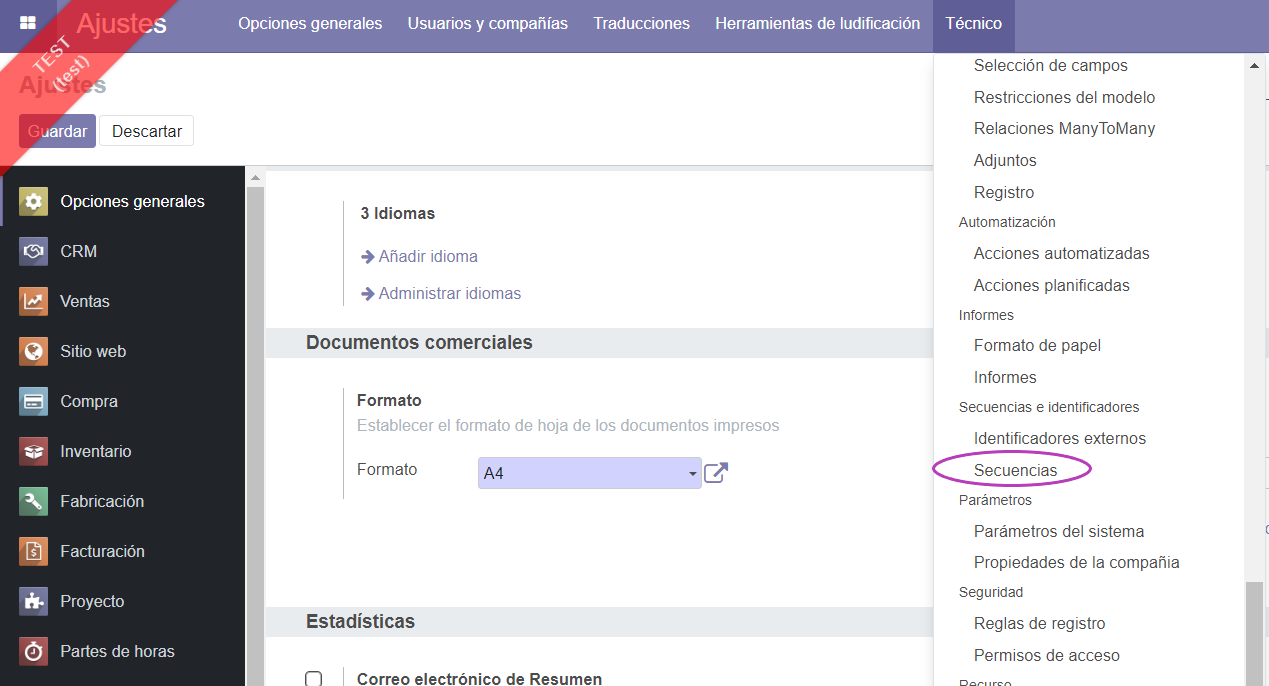The height and width of the screenshot is (686, 1269).
Task: Open Inventario settings sidebar tab
Action: pyautogui.click(x=123, y=451)
